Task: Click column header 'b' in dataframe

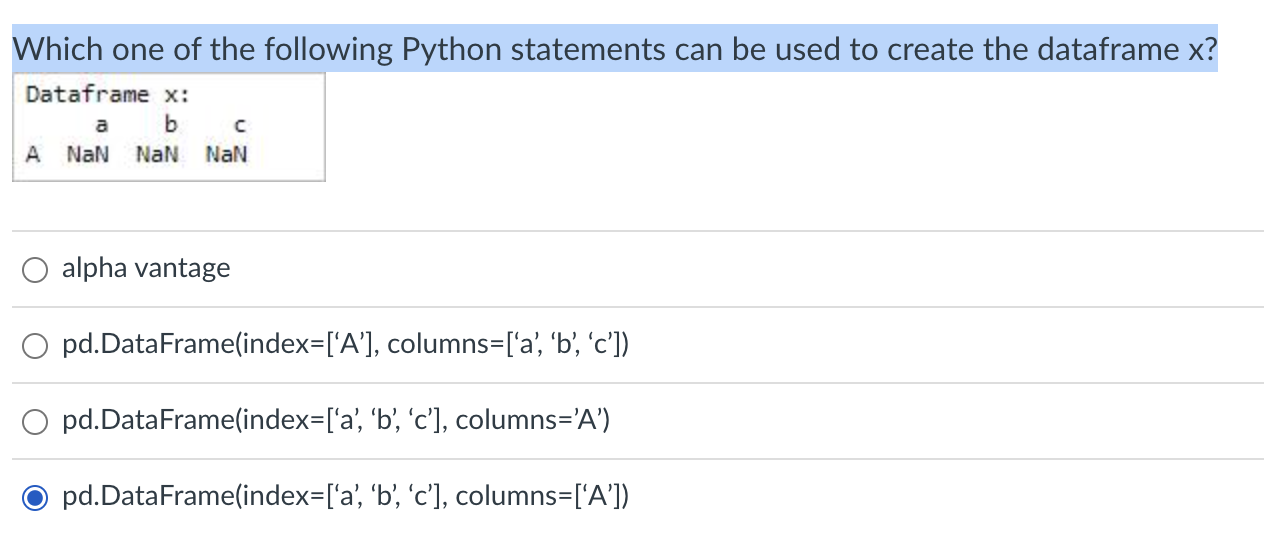Action: [x=170, y=125]
